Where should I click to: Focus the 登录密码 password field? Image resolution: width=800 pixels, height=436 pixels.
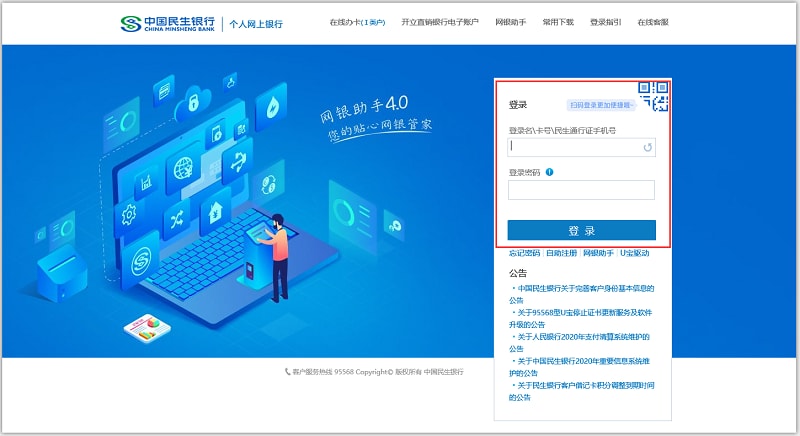coord(581,190)
